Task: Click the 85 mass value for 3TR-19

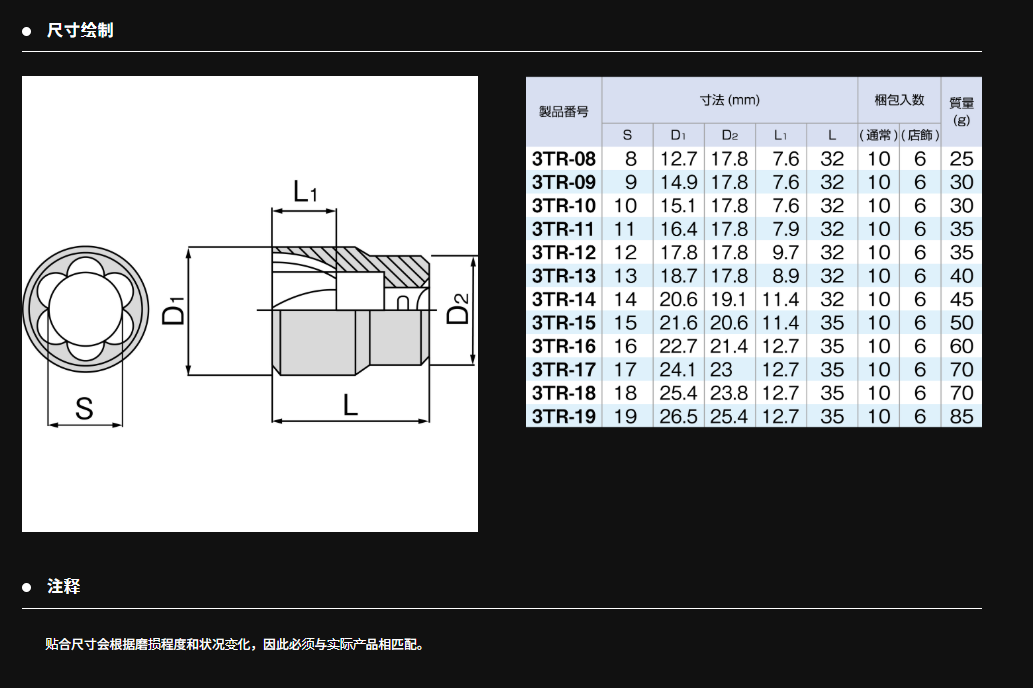Action: [x=961, y=417]
